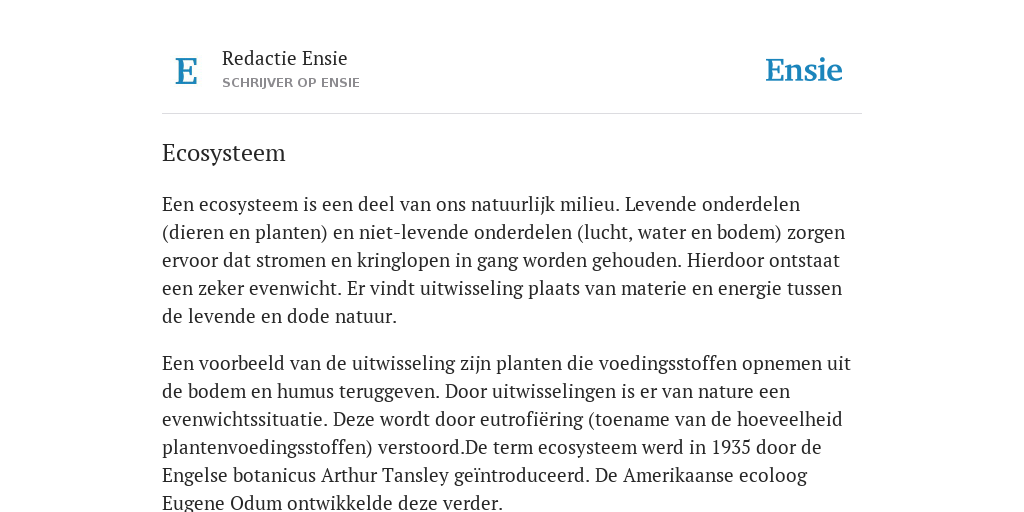Click the first paragraph starting Een ecosysteem
1024x512 pixels.
click(x=504, y=260)
